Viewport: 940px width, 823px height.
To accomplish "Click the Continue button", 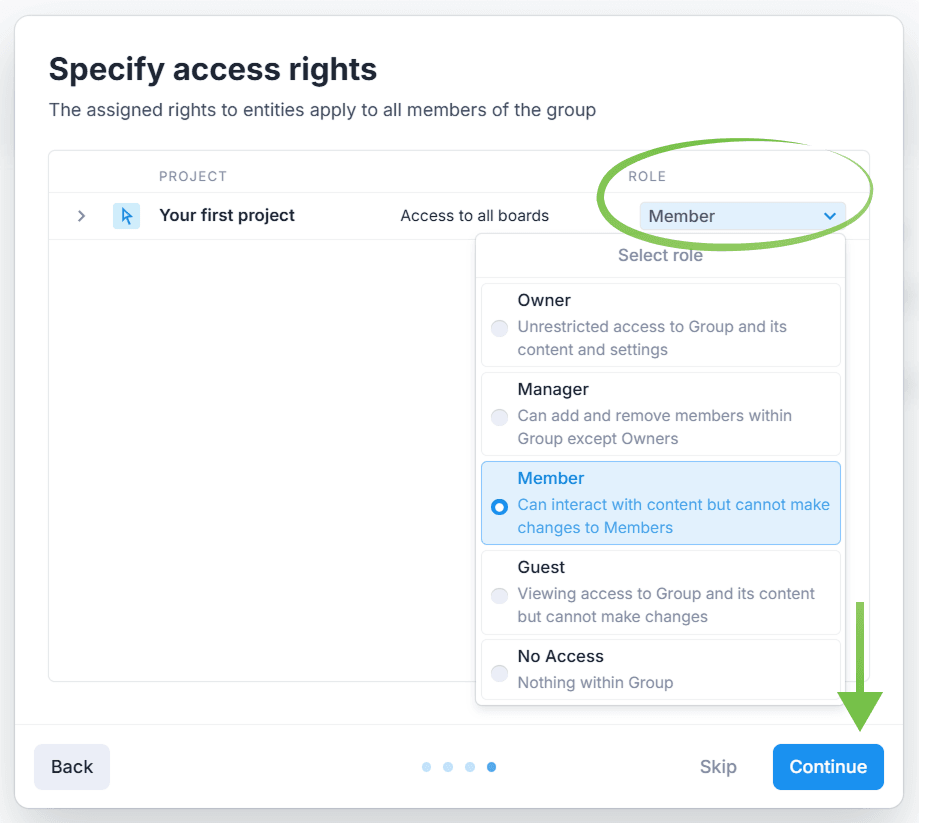I will (828, 767).
